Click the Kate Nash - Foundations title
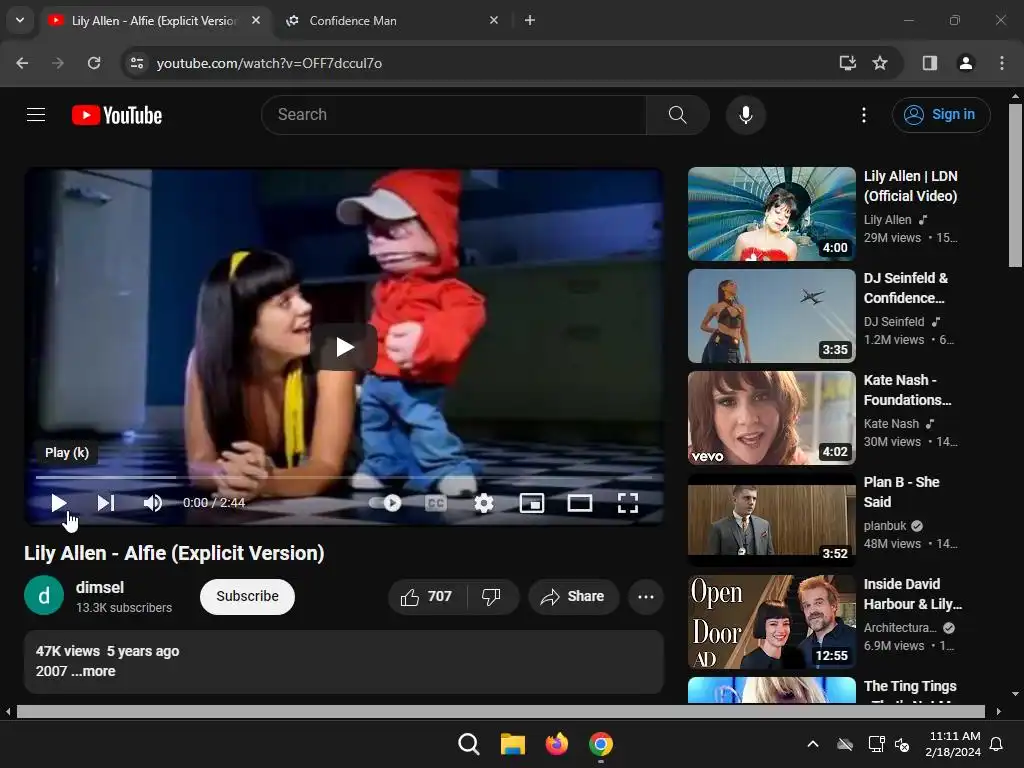The height and width of the screenshot is (768, 1024). (x=907, y=390)
